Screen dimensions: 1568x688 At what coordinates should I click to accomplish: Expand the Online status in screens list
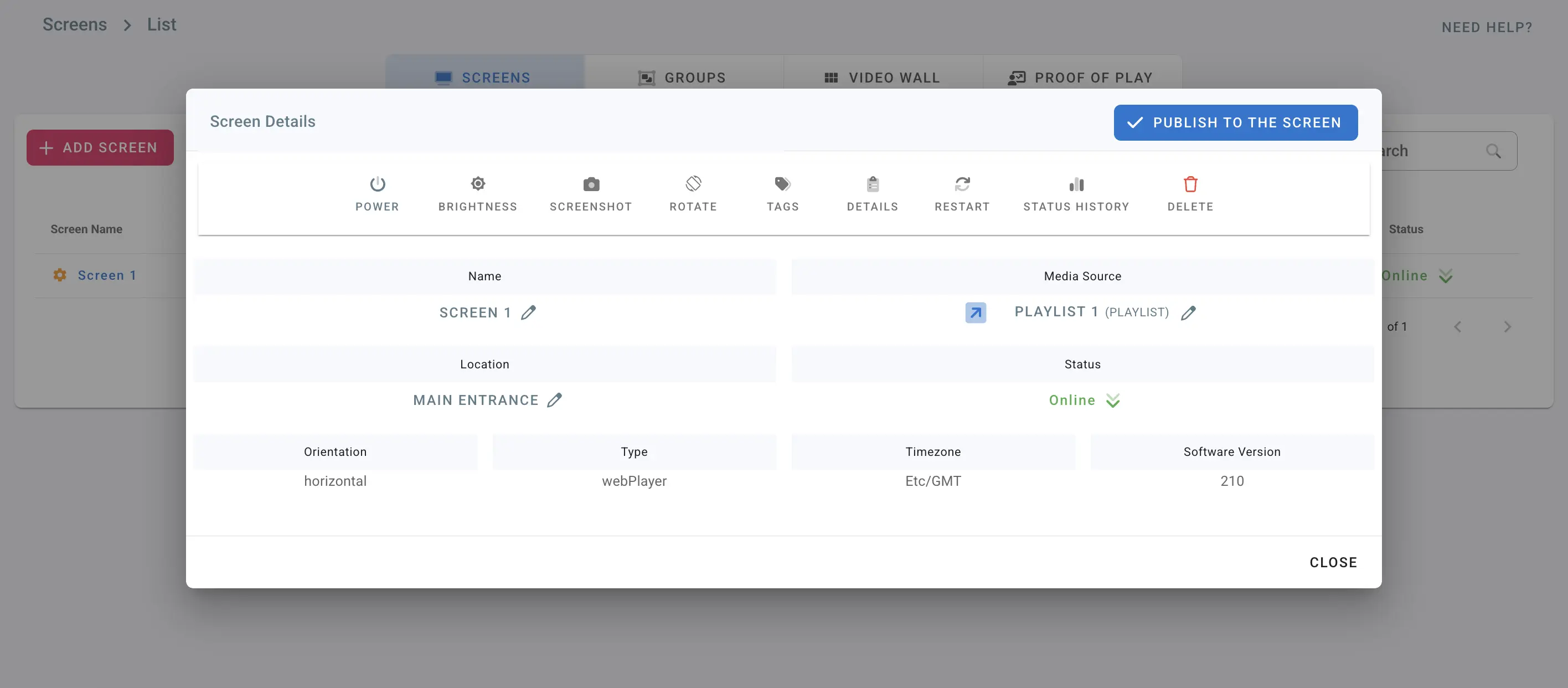click(1445, 276)
